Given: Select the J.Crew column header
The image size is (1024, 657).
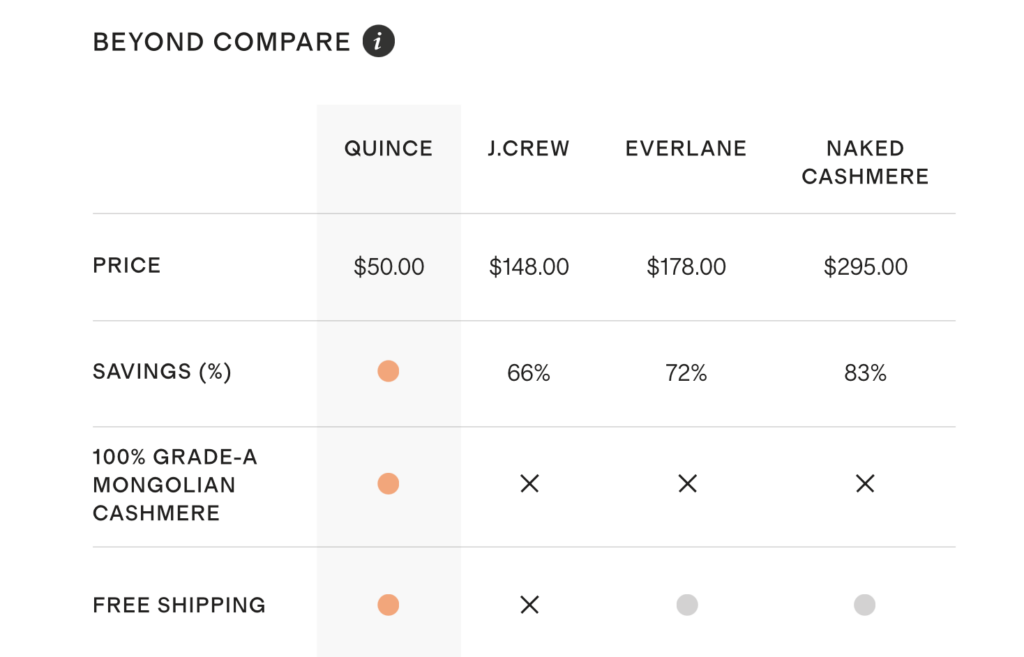Looking at the screenshot, I should point(529,149).
